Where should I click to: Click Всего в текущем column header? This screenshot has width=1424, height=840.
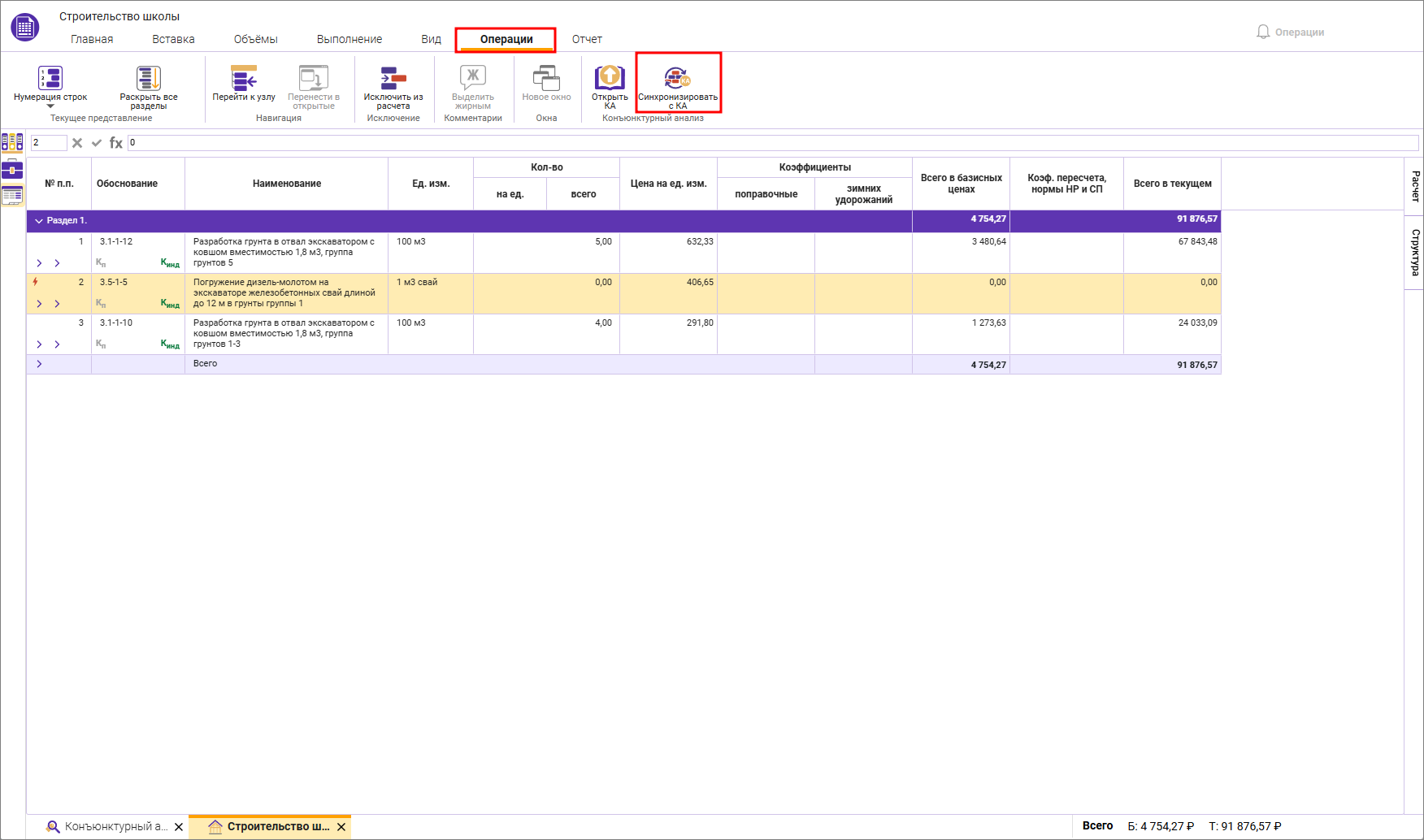tap(1172, 184)
